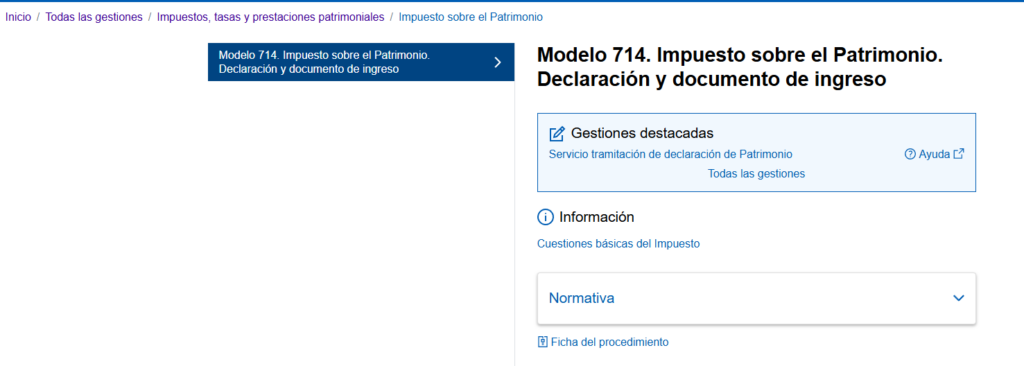The height and width of the screenshot is (366, 1024).
Task: Click the Modelo 714 page heading
Action: click(x=741, y=67)
